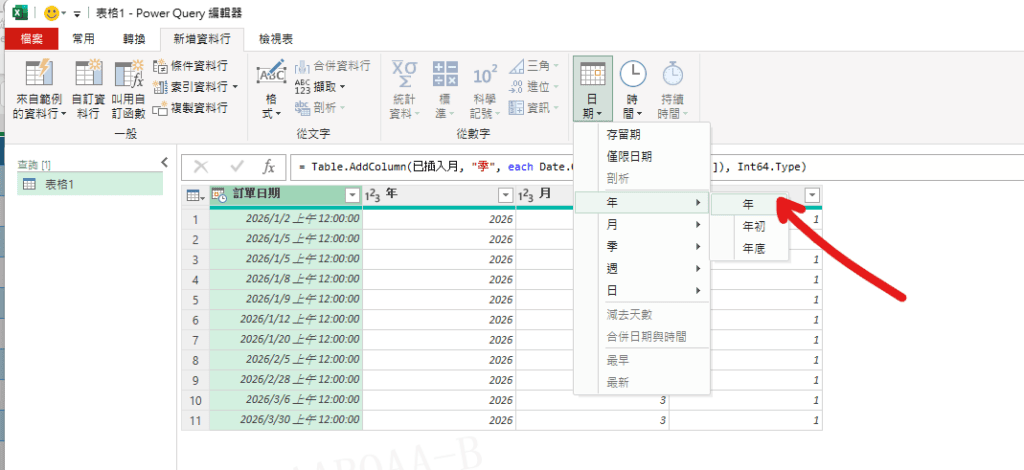Collapse the 查詢 pane with chevron
This screenshot has height=470, width=1024.
[164, 162]
